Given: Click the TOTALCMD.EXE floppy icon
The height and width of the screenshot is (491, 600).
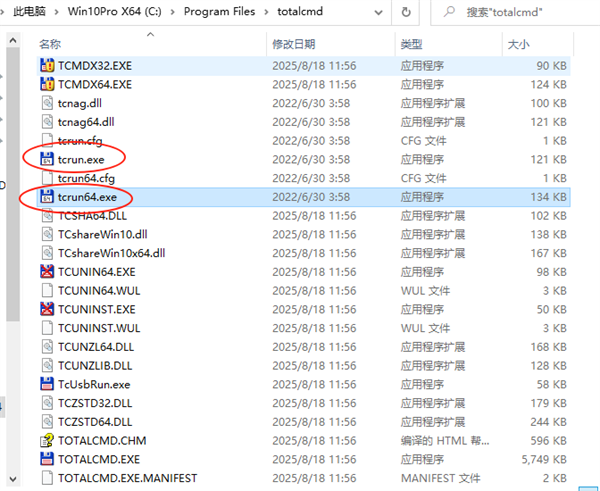Looking at the screenshot, I should 47,459.
